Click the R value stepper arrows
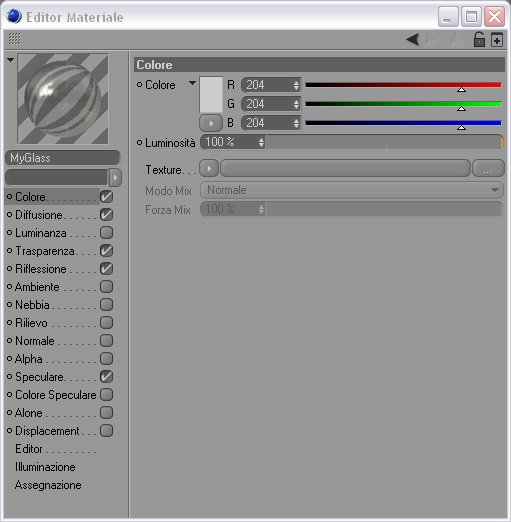Screen dimensions: 511x522 point(296,85)
